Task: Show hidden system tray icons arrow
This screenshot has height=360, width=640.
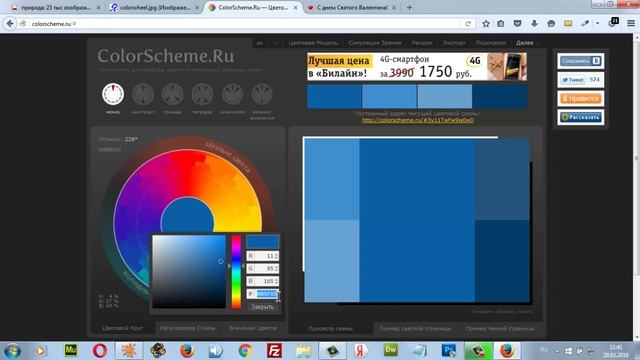Action: 557,351
